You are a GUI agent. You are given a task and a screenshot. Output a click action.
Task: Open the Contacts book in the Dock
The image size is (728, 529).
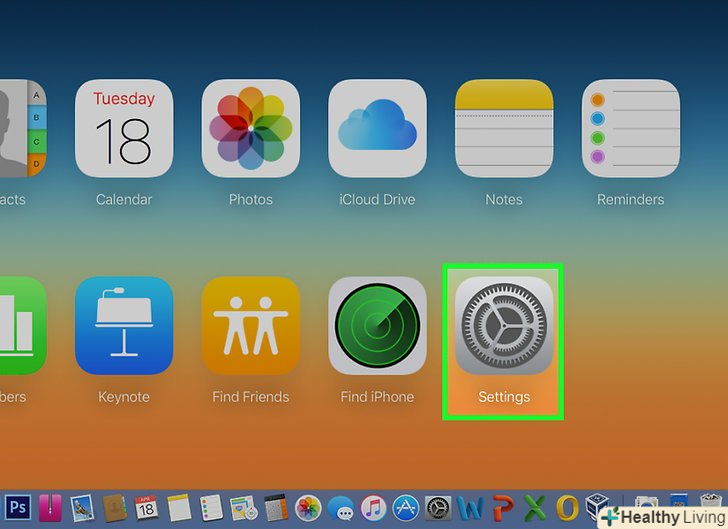click(115, 508)
